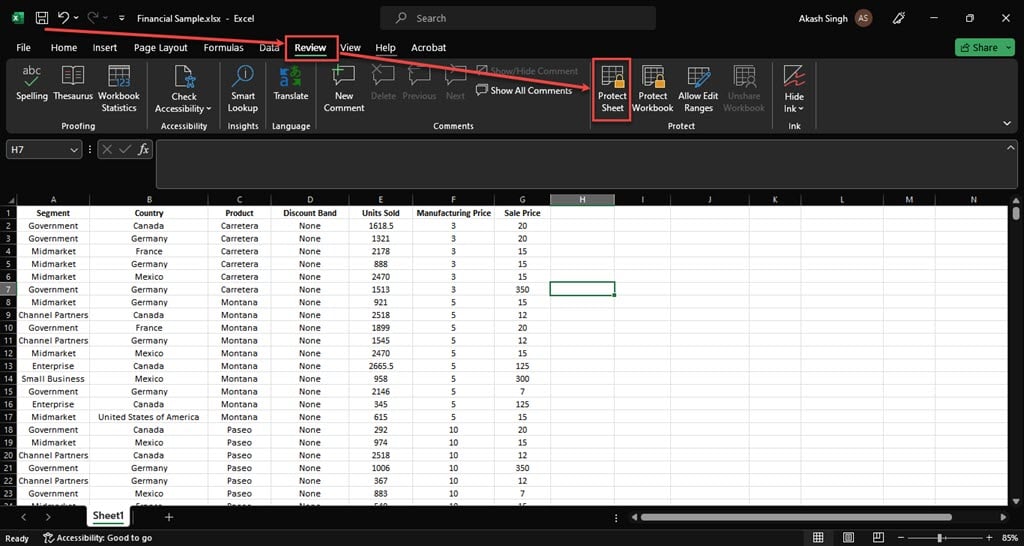Collapse the ribbon using the chevron
The image size is (1024, 546).
[1007, 123]
